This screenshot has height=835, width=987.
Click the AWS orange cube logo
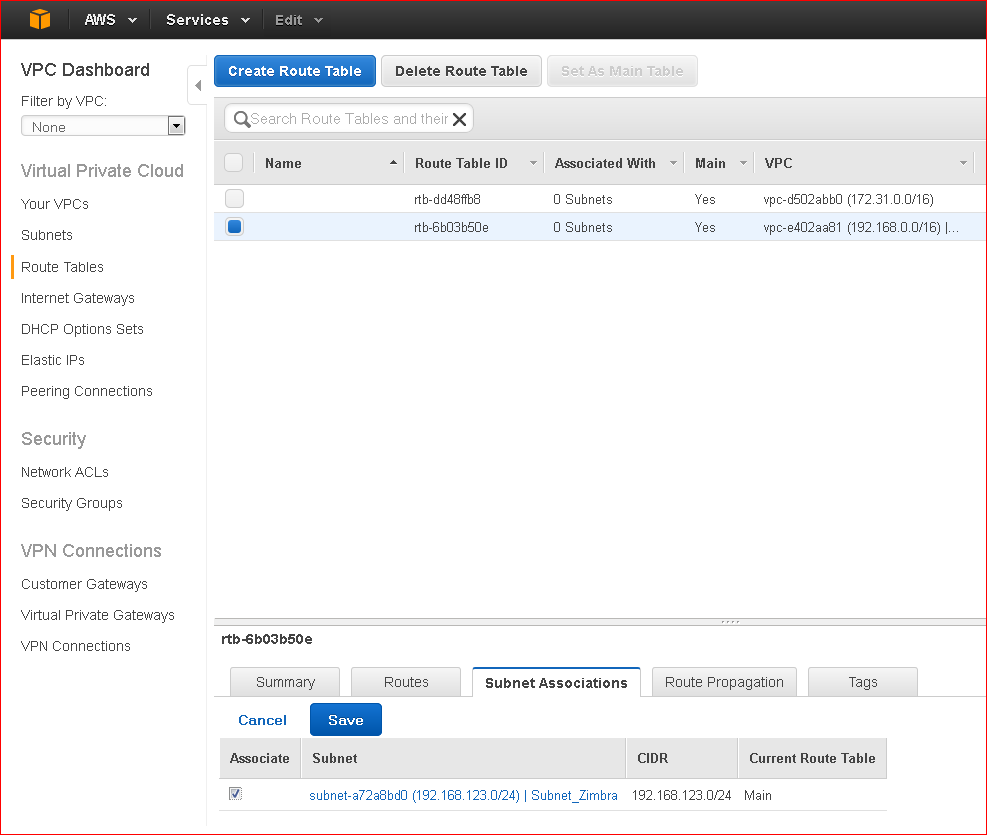40,20
